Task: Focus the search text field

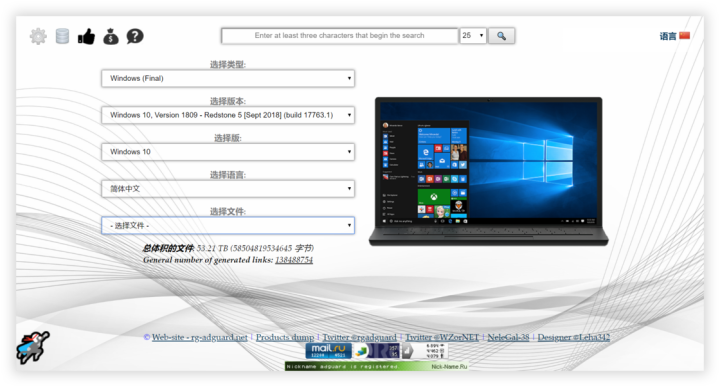Action: point(340,36)
